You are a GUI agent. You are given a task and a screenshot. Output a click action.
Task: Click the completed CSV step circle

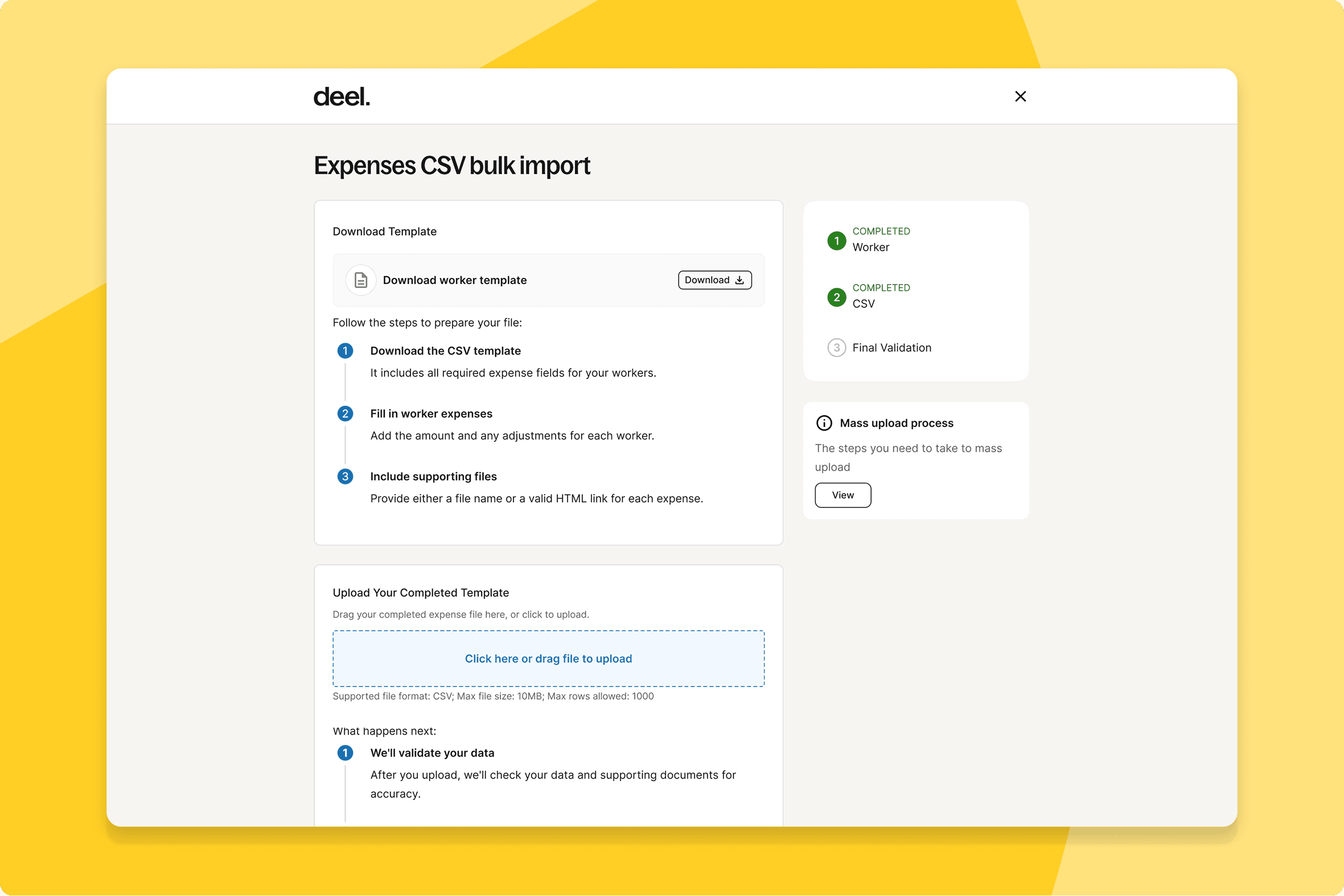(x=837, y=297)
